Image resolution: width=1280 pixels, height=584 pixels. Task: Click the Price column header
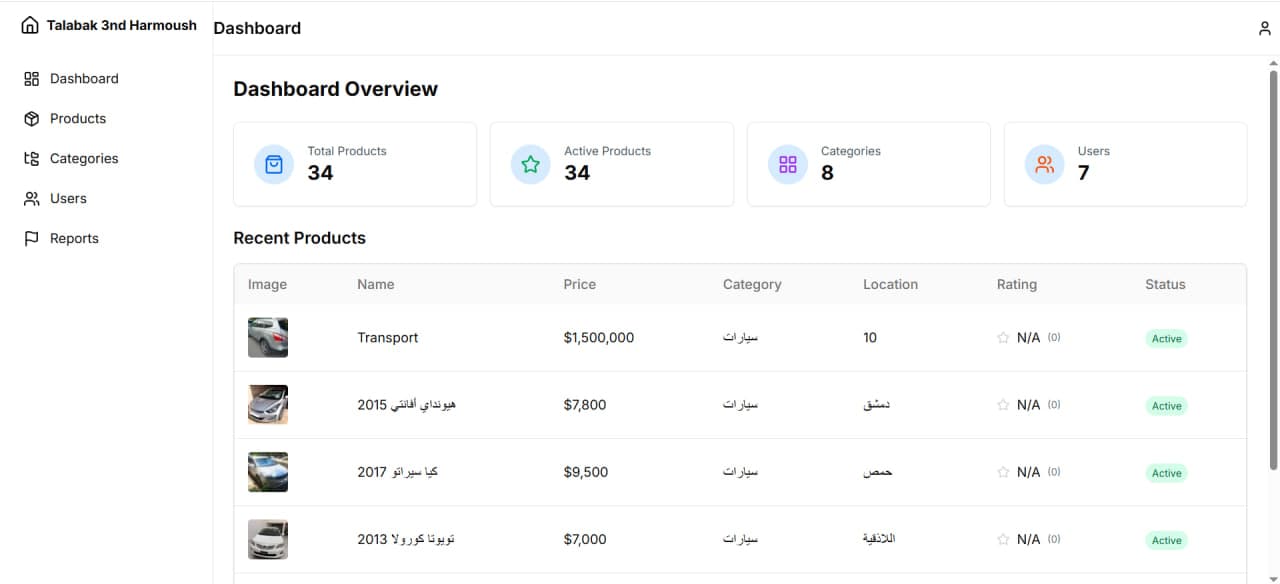(580, 284)
